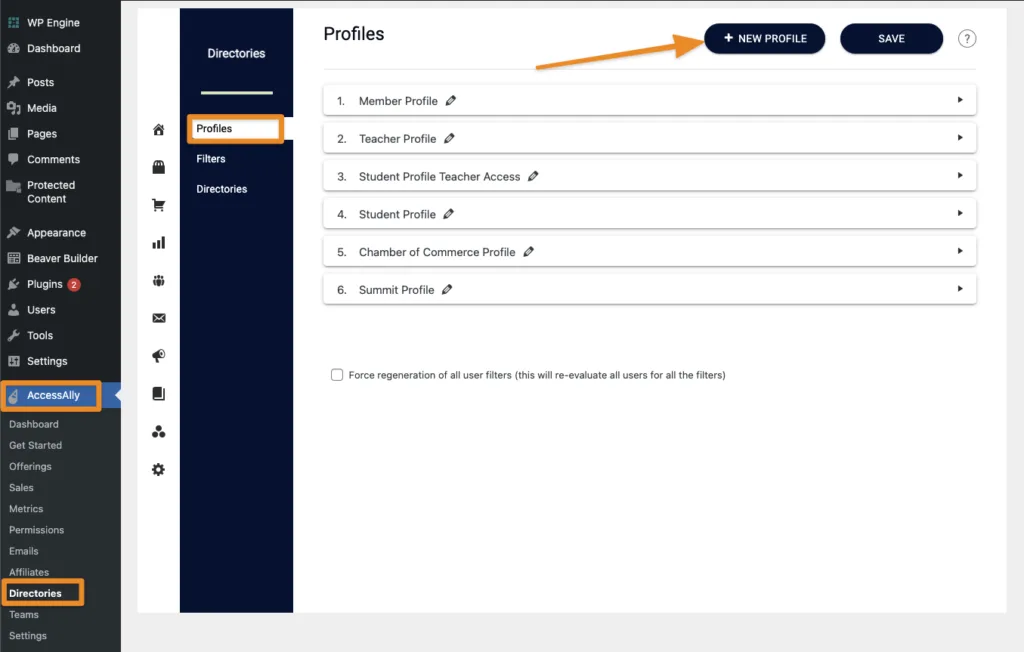
Task: Enable force regeneration of all user filters
Action: tap(337, 375)
